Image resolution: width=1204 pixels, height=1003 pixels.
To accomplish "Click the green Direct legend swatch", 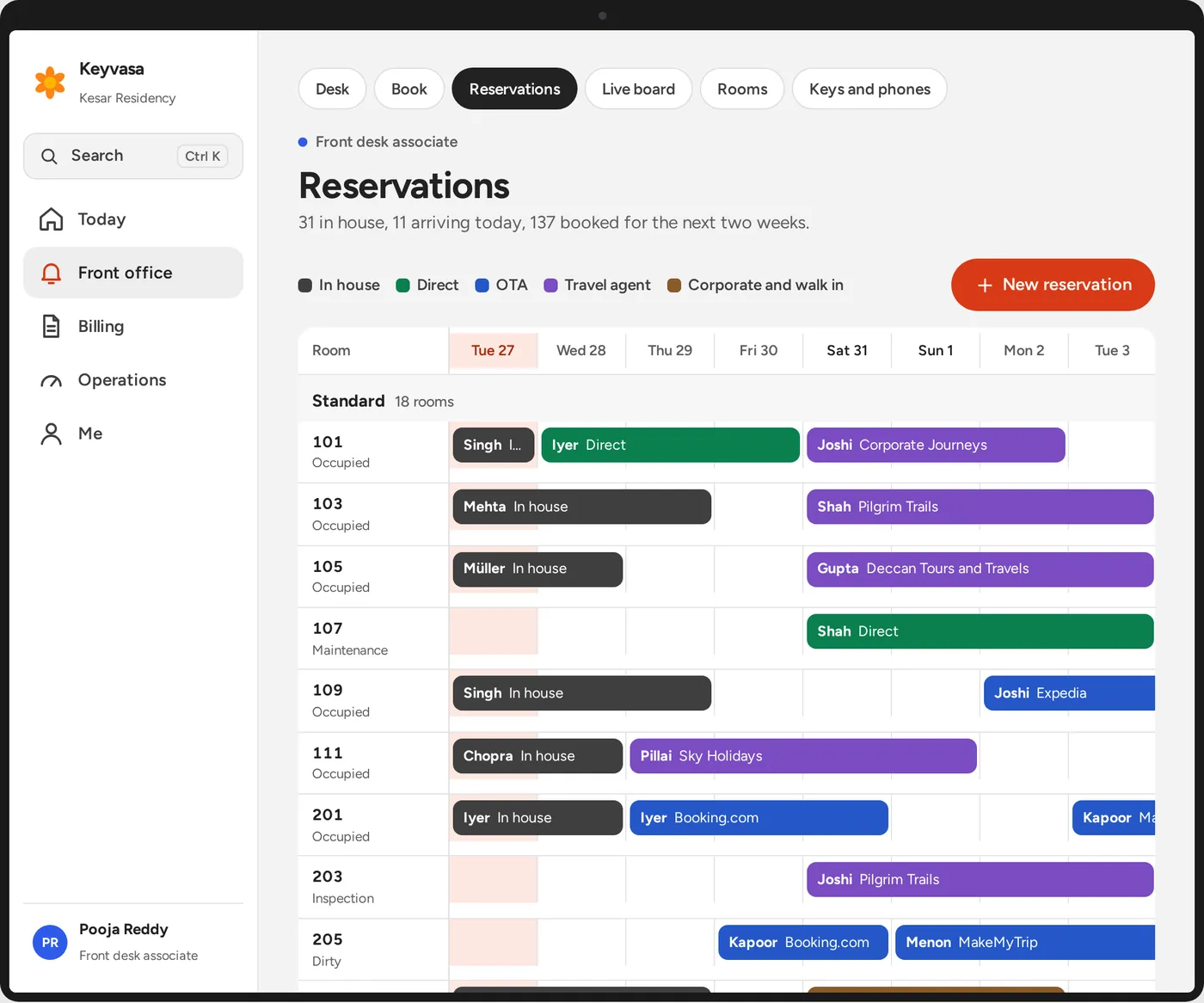I will 402,286.
